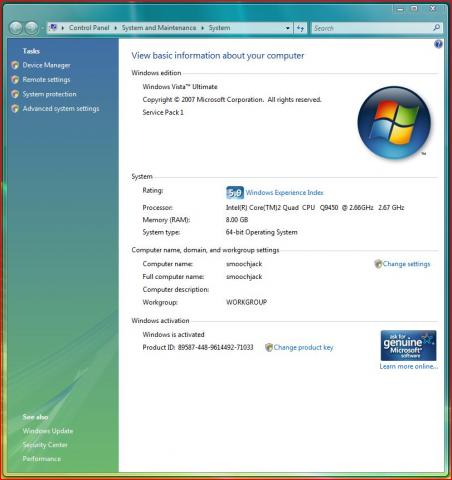Open the help question mark icon
The image size is (452, 480).
click(x=438, y=44)
